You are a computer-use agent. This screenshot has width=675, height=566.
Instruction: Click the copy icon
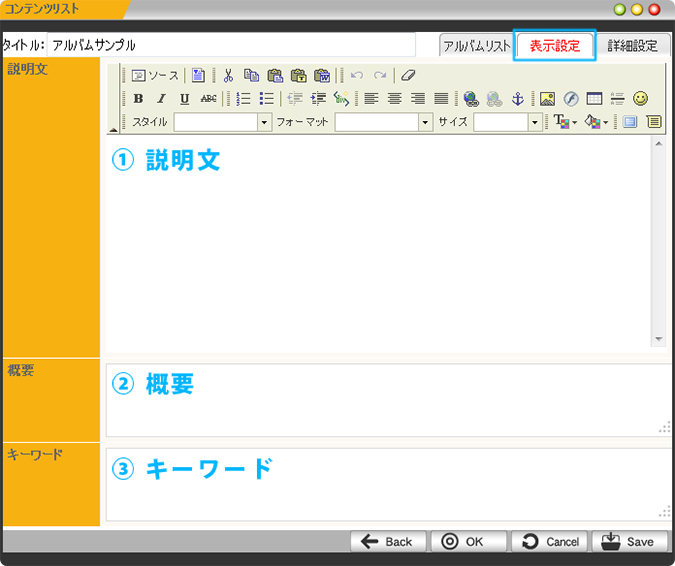(x=251, y=76)
